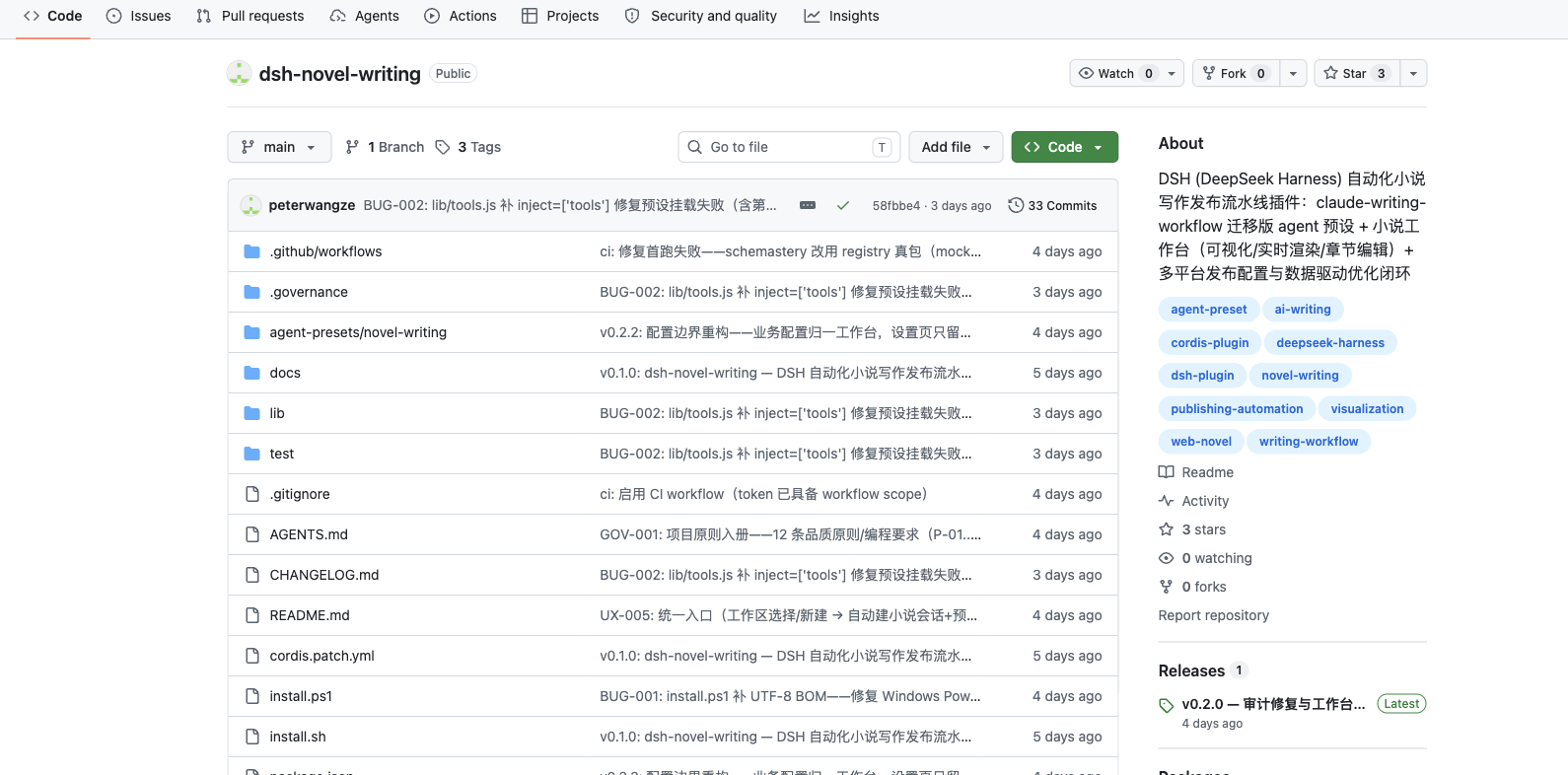Click the repository owner avatar near title
The width and height of the screenshot is (1568, 775).
click(239, 73)
